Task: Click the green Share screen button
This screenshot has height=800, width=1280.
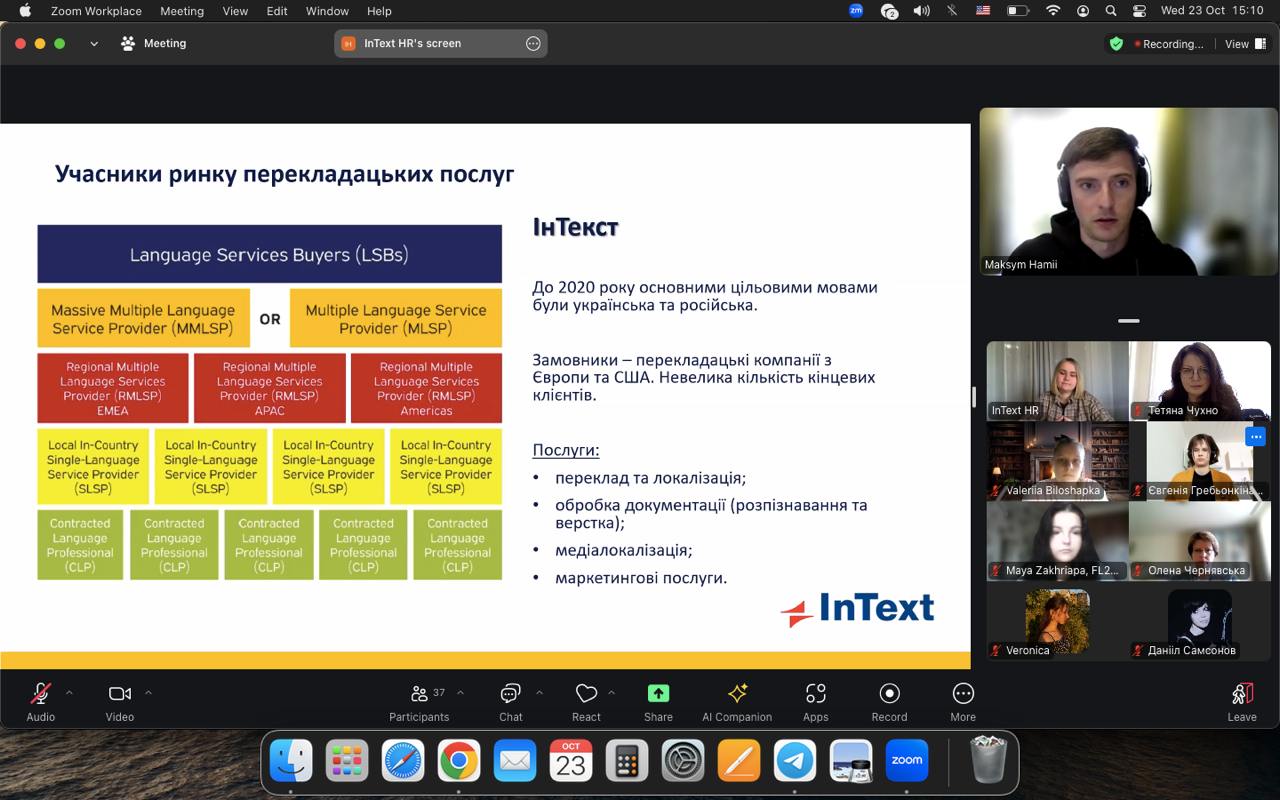Action: click(658, 701)
